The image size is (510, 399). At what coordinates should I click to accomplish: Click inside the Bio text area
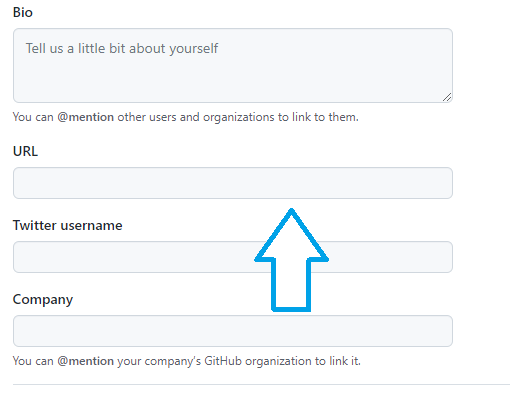point(233,65)
